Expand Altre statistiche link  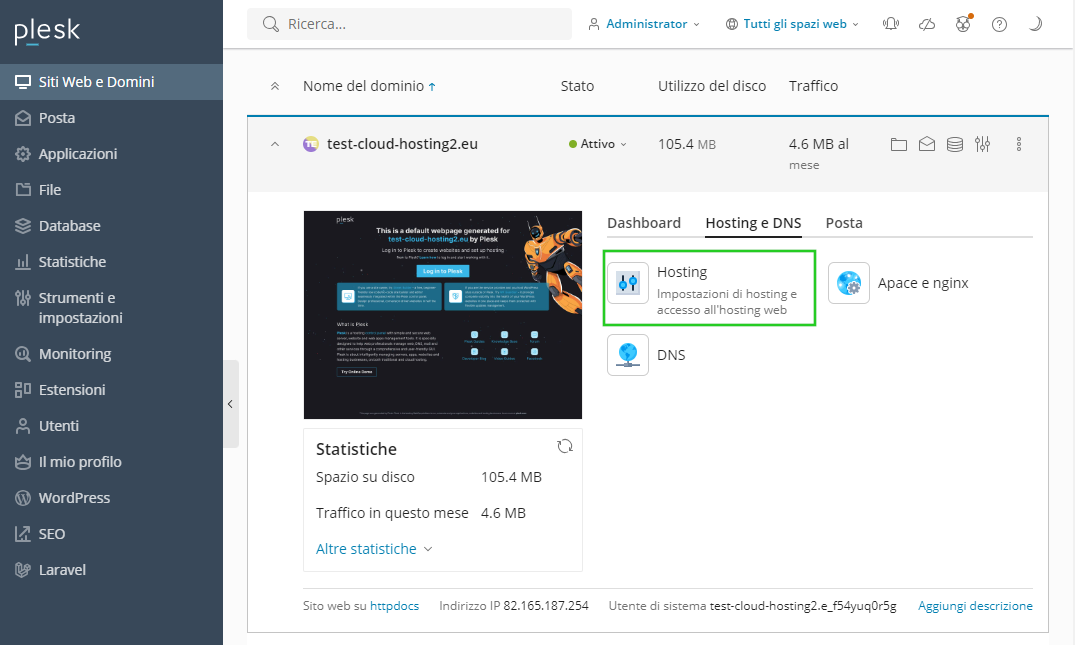374,549
